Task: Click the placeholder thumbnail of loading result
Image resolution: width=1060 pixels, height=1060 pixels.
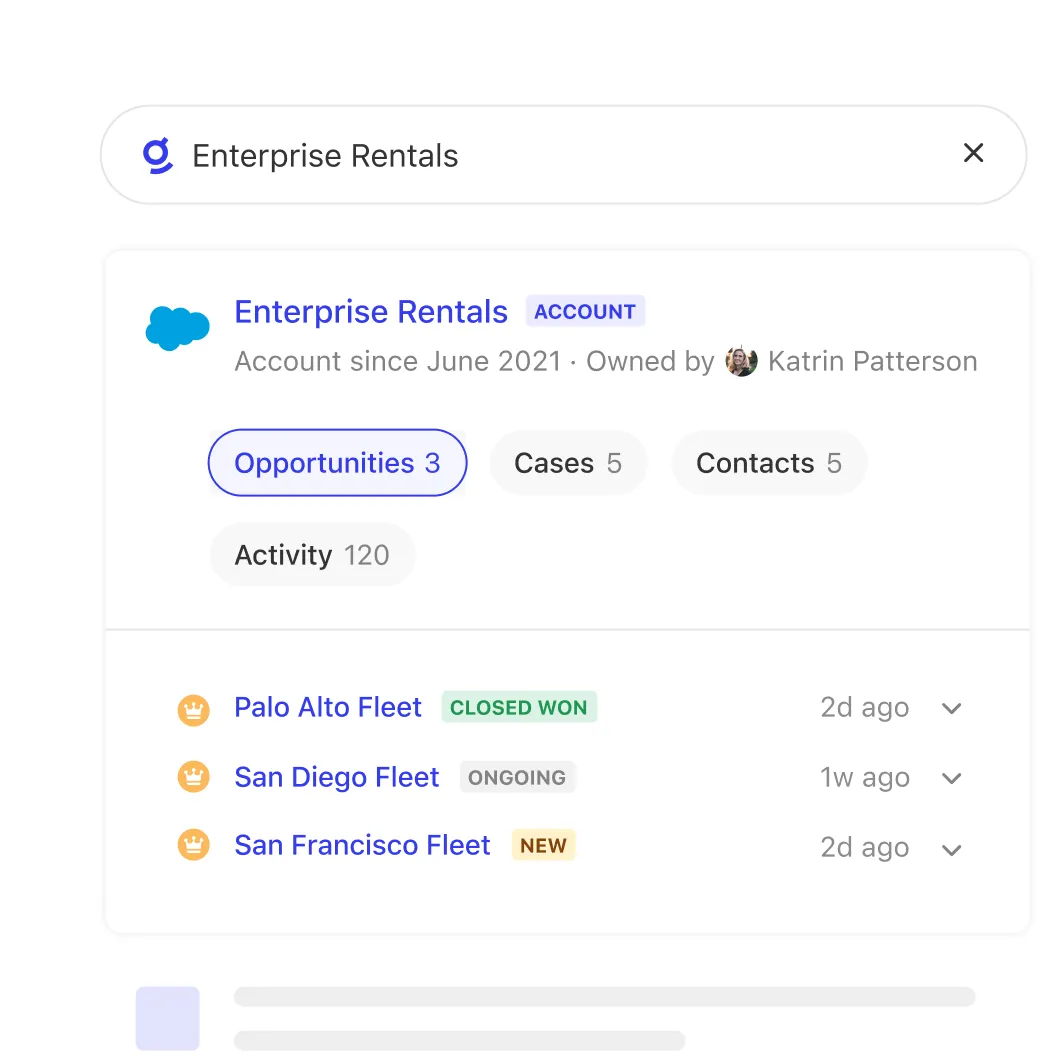Action: click(168, 1018)
